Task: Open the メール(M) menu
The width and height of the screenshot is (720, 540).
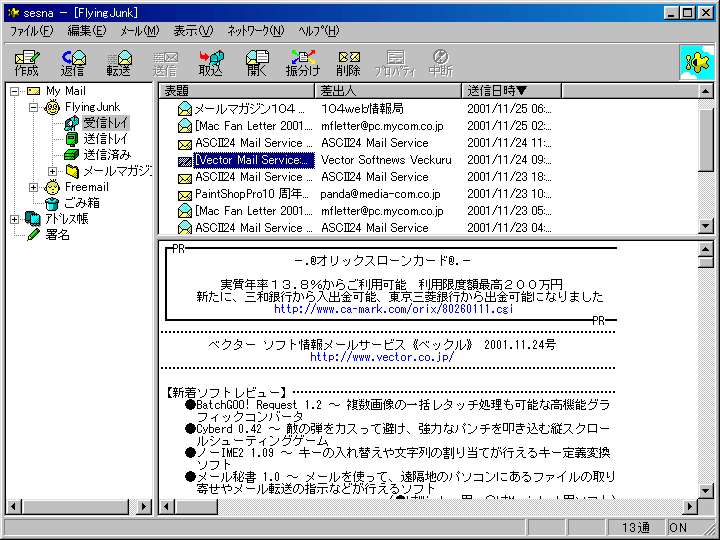Action: point(140,31)
